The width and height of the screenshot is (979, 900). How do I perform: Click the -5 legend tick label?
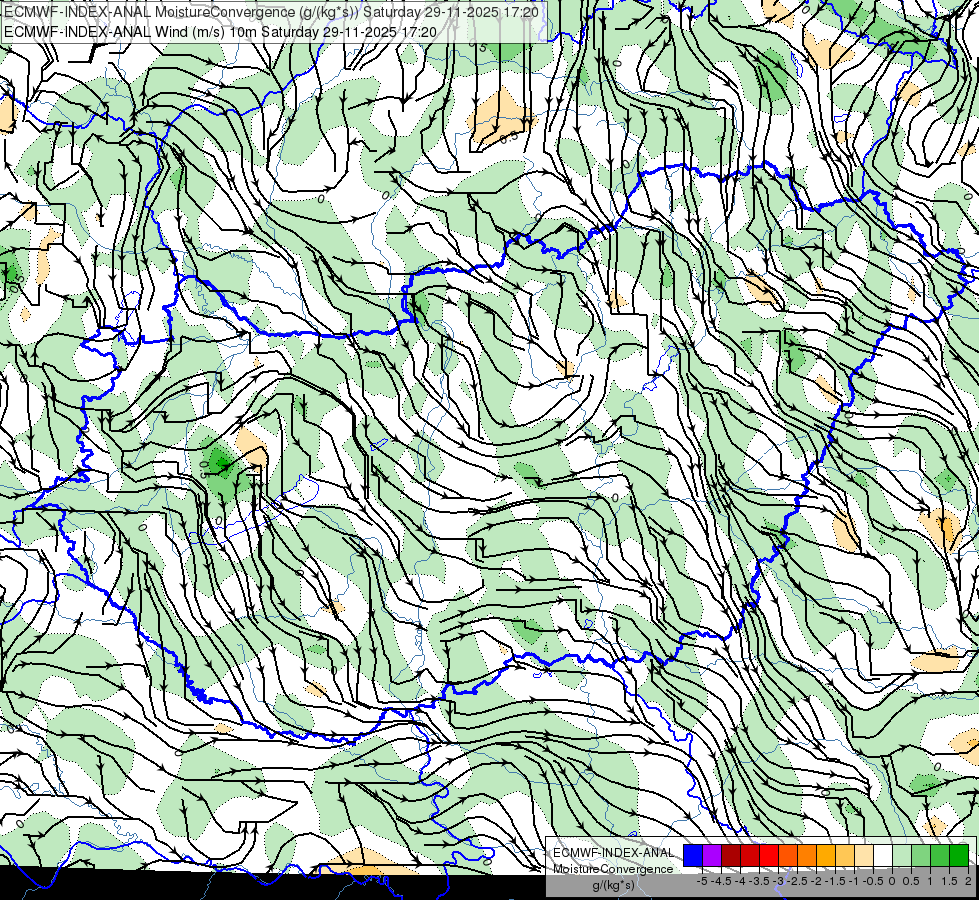click(x=702, y=881)
